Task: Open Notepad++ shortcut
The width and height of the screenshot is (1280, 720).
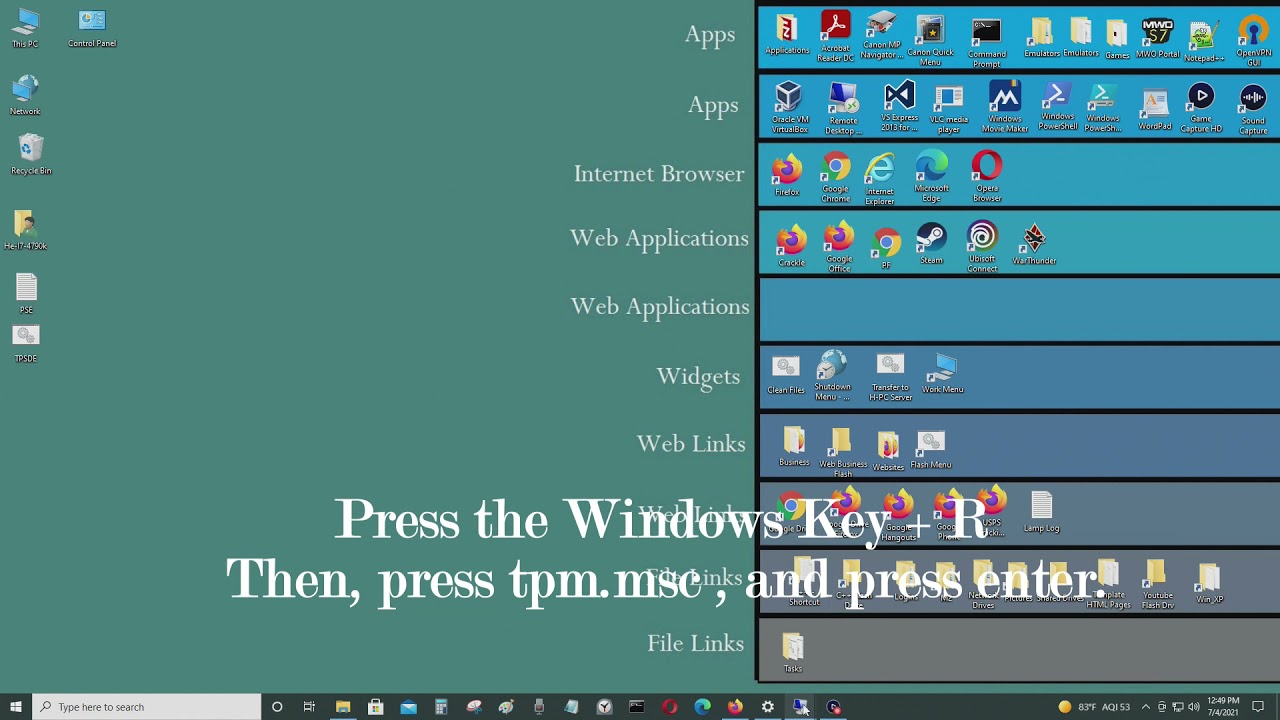Action: click(1203, 40)
